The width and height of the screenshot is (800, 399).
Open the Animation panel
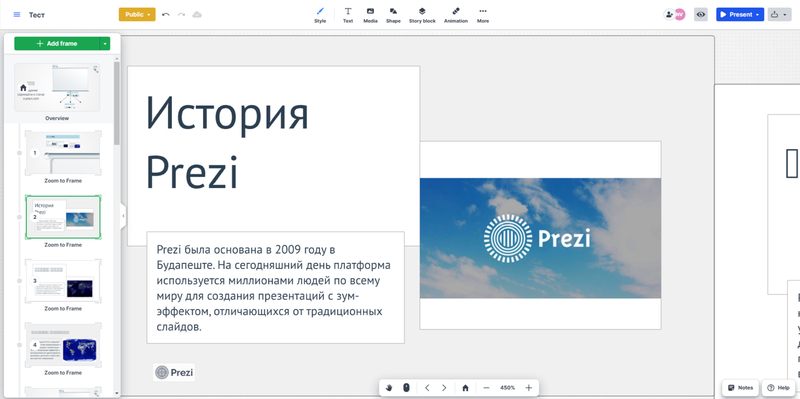tap(456, 15)
